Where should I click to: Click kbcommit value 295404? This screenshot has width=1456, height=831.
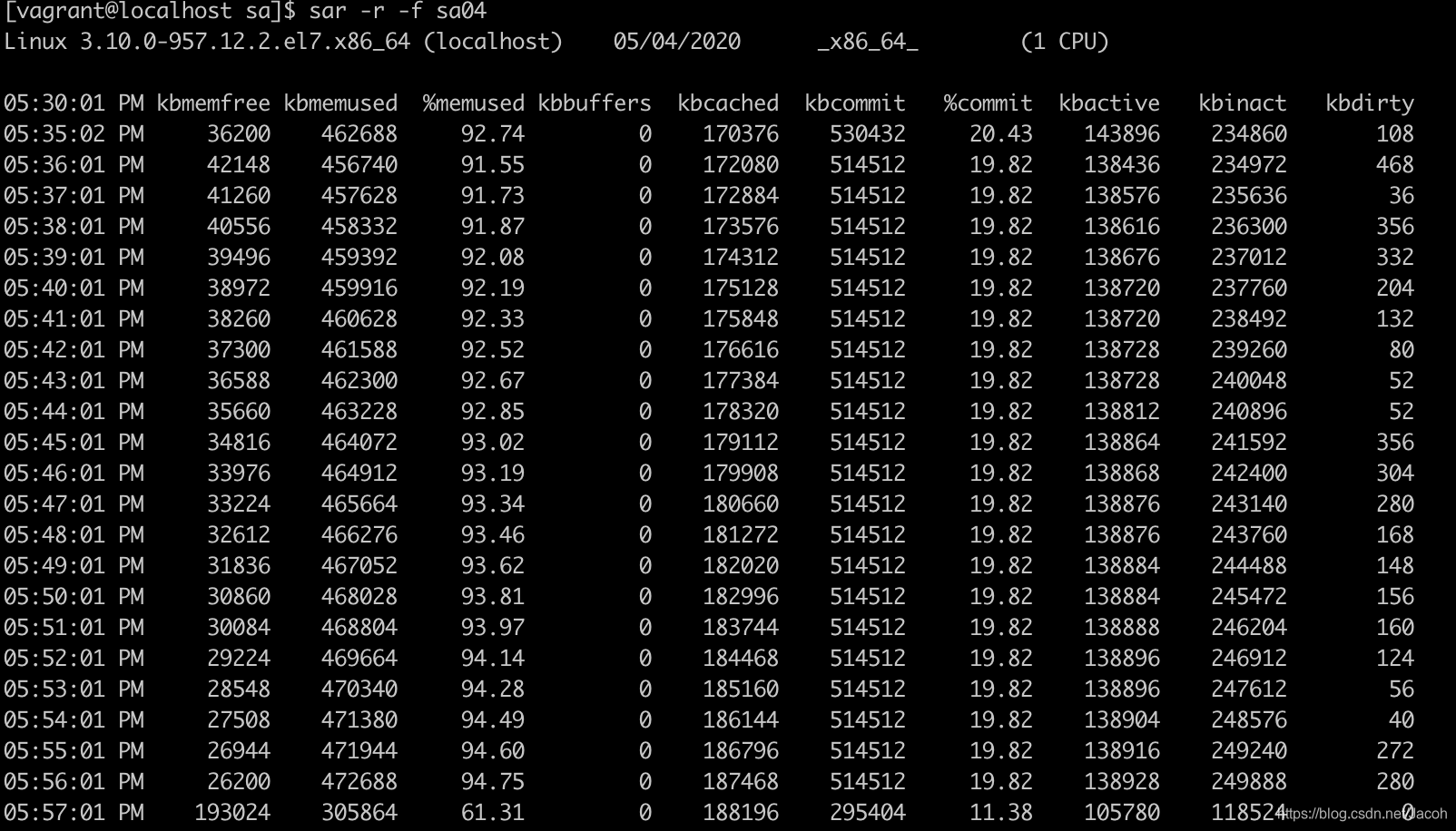point(868,813)
